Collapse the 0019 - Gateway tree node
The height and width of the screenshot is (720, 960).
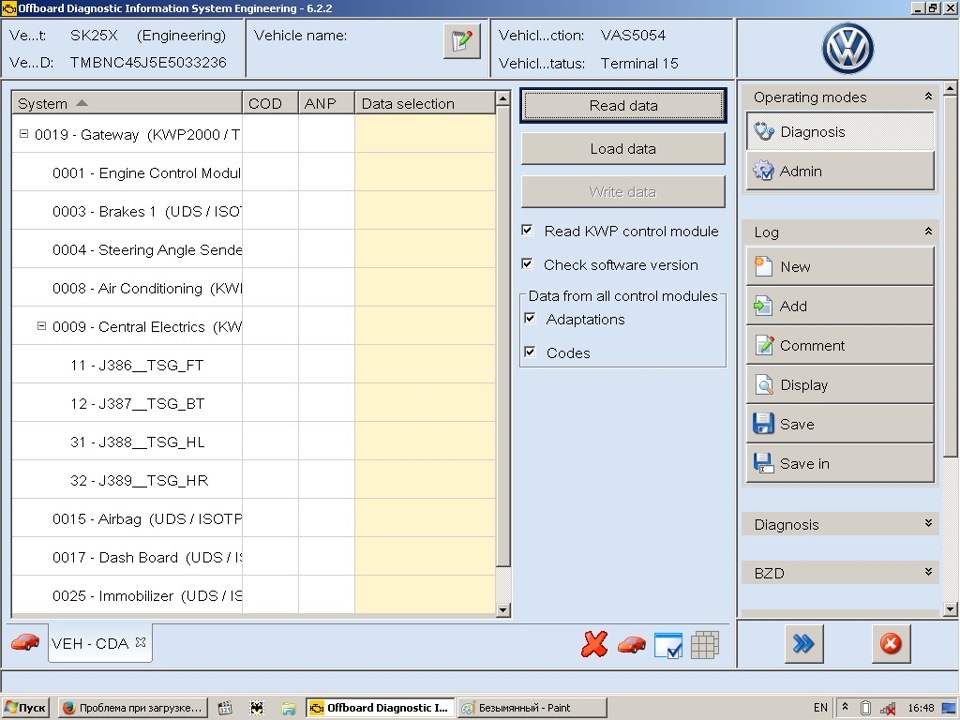[24, 133]
